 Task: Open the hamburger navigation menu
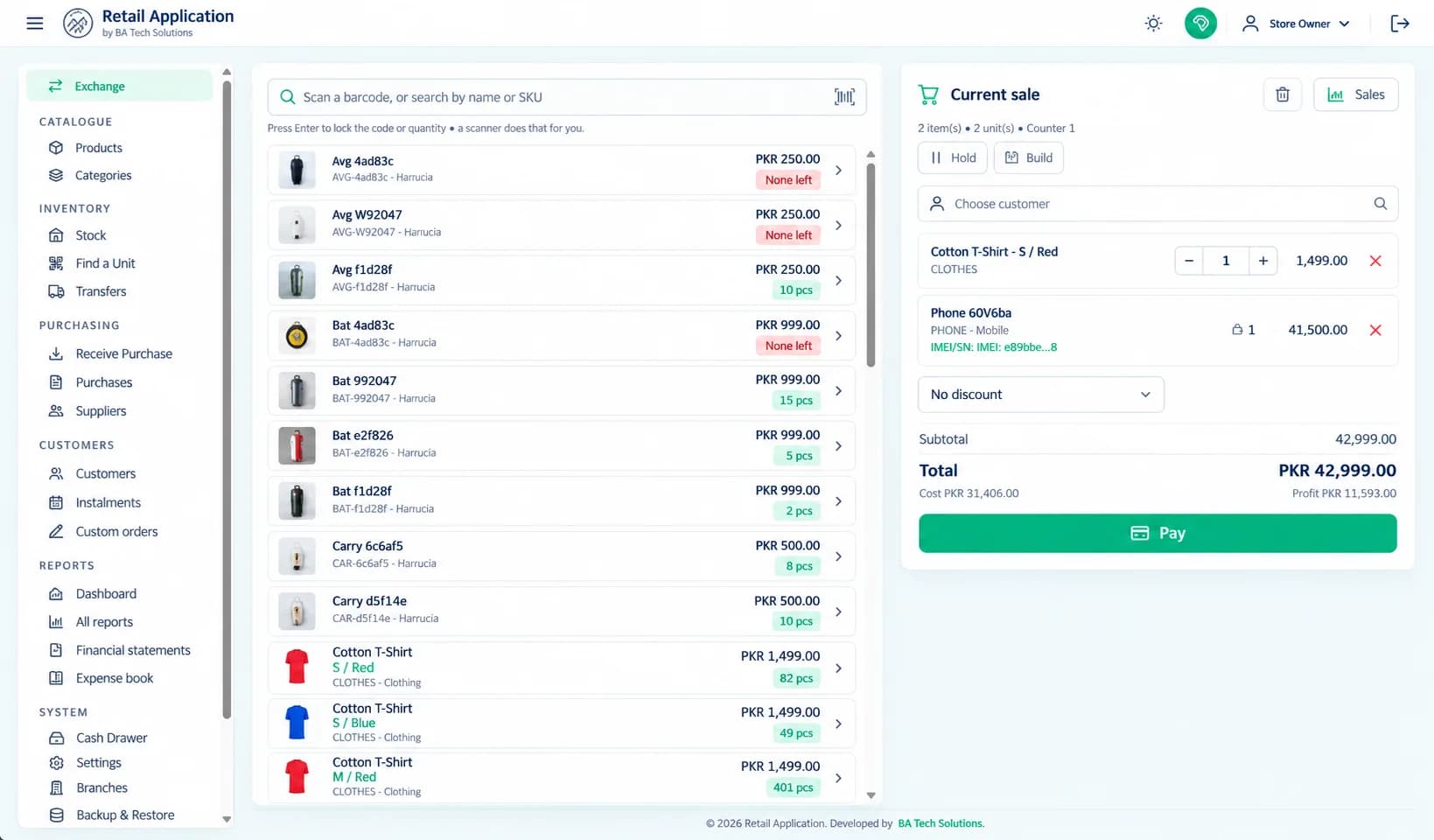click(35, 24)
